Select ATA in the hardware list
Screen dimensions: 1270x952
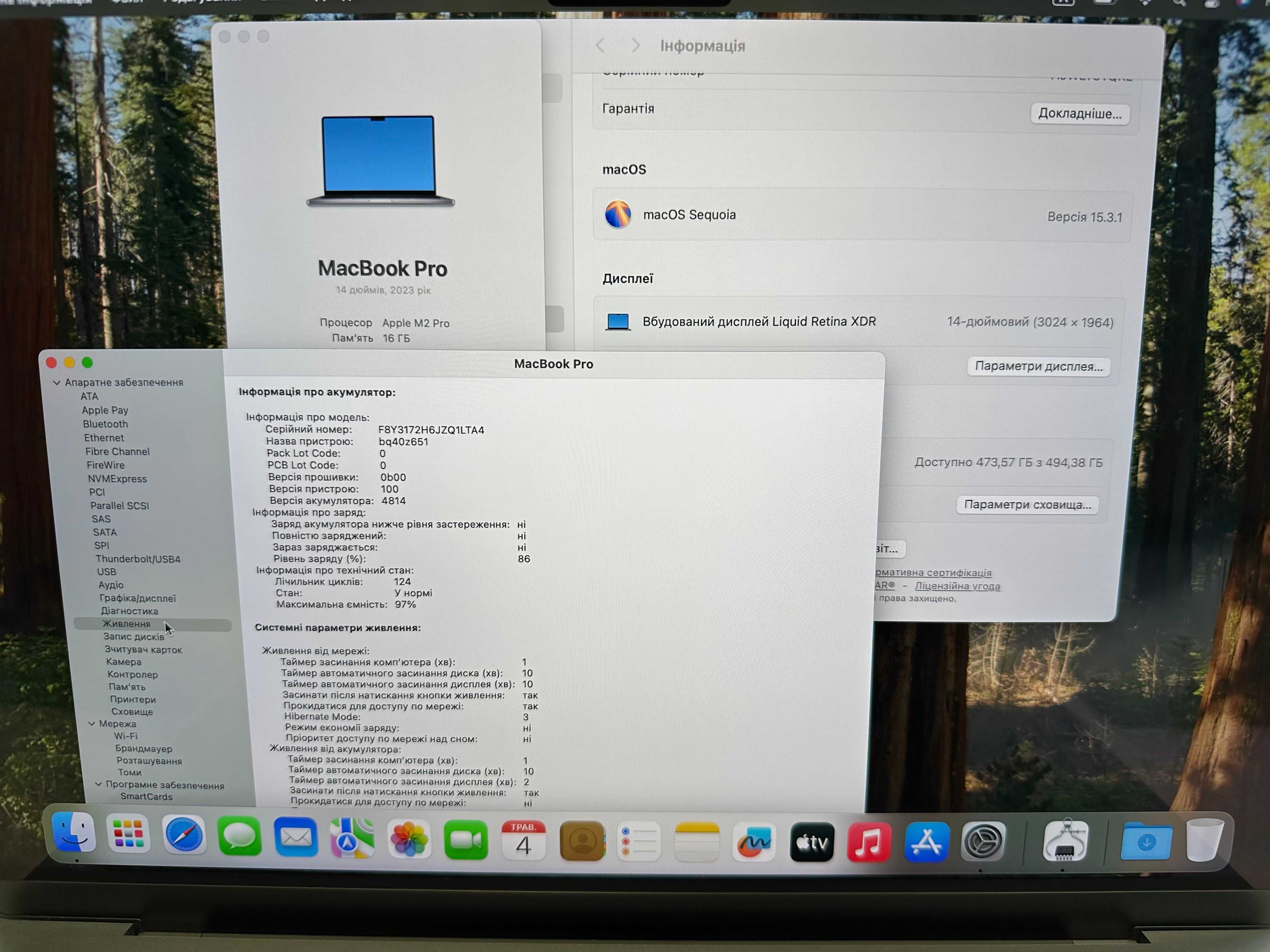point(89,396)
